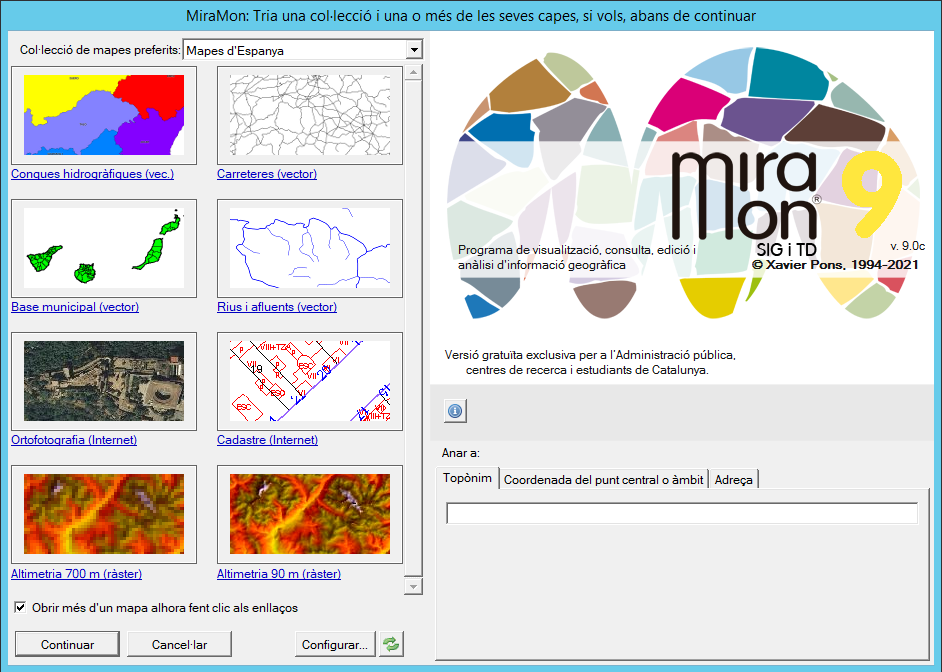Select the Altimetria 90 m raster thumbnail
Screen dimensions: 942x672
[x=310, y=514]
